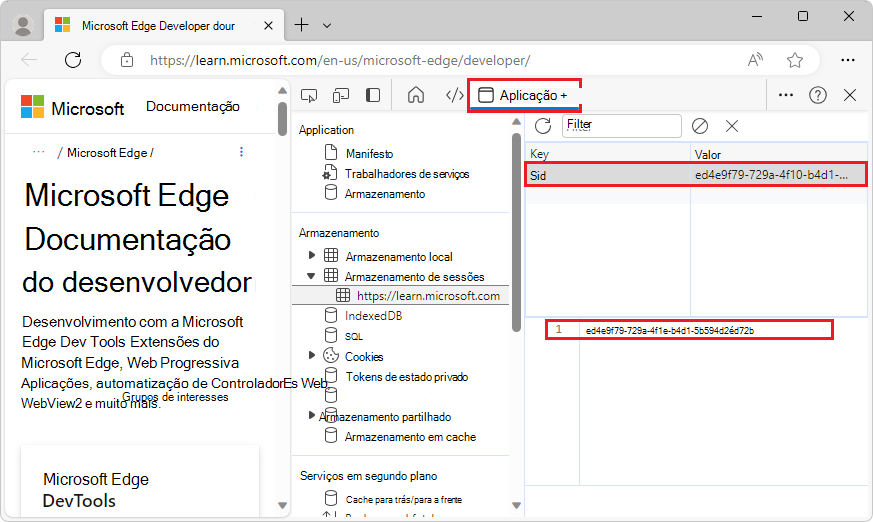Open the DevTools more options ellipsis
Screen dimensions: 873x522
[786, 95]
